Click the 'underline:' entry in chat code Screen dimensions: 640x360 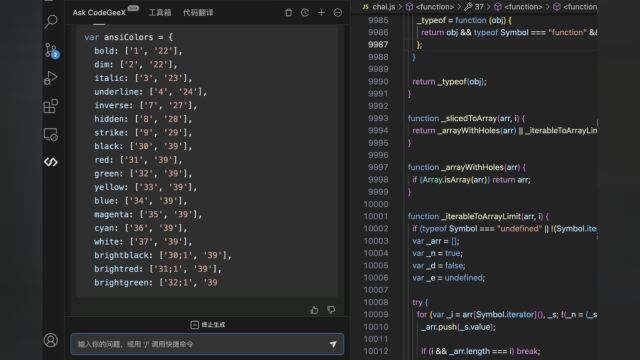(x=150, y=91)
